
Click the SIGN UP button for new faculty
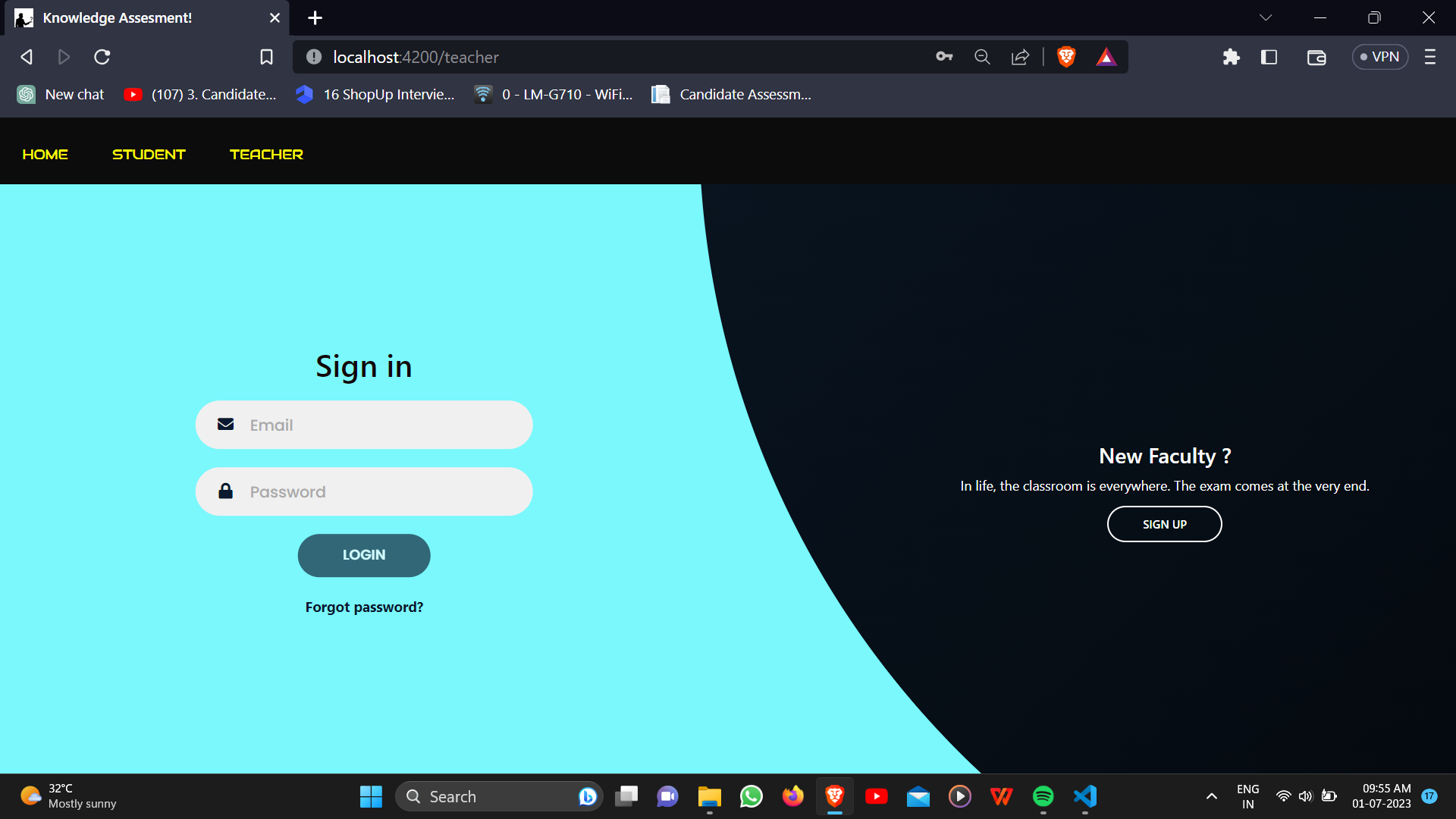point(1164,523)
